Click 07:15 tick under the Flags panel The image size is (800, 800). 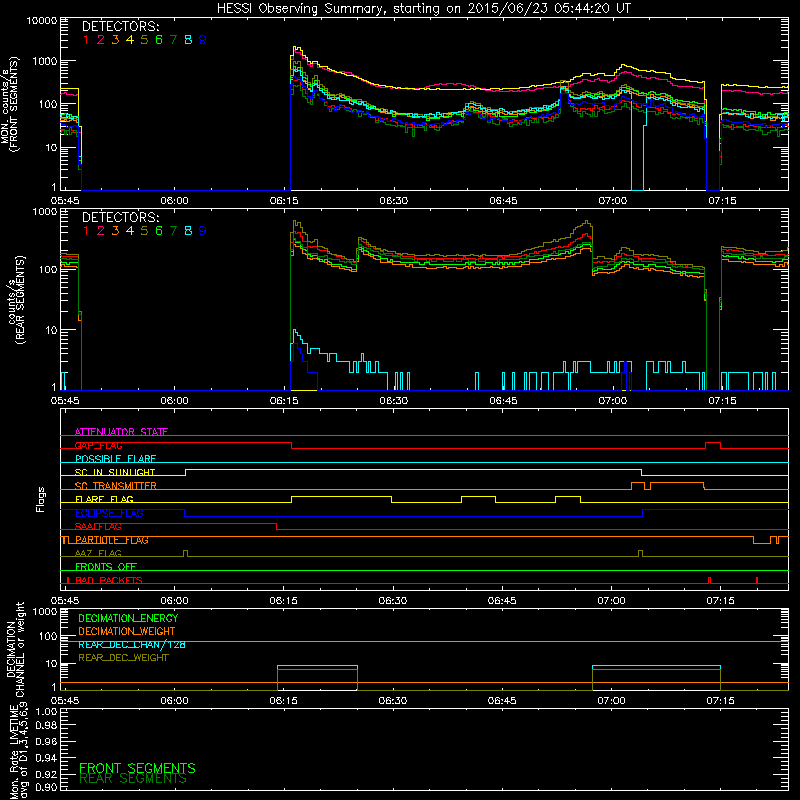[720, 601]
